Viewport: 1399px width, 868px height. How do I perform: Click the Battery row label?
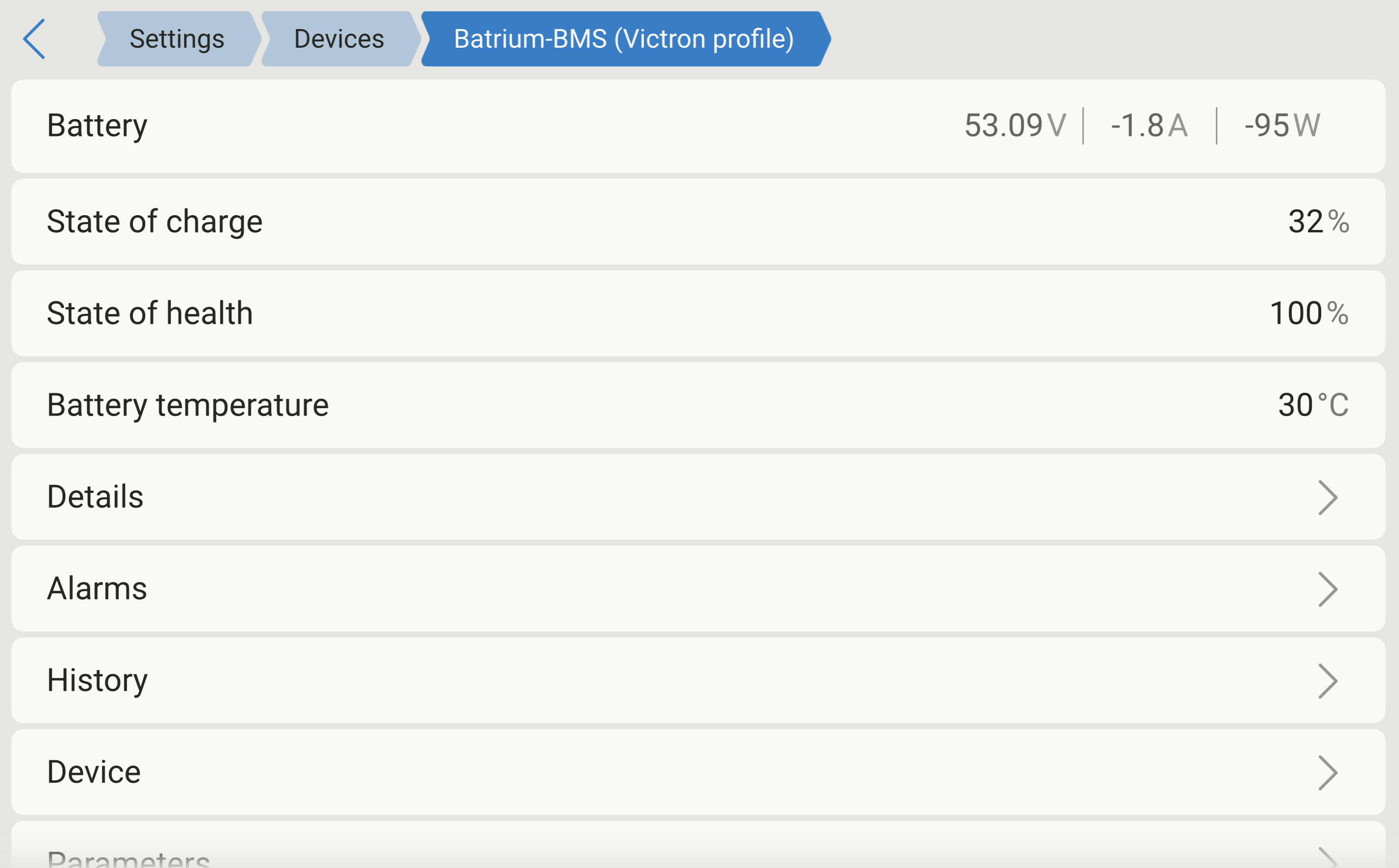point(97,126)
